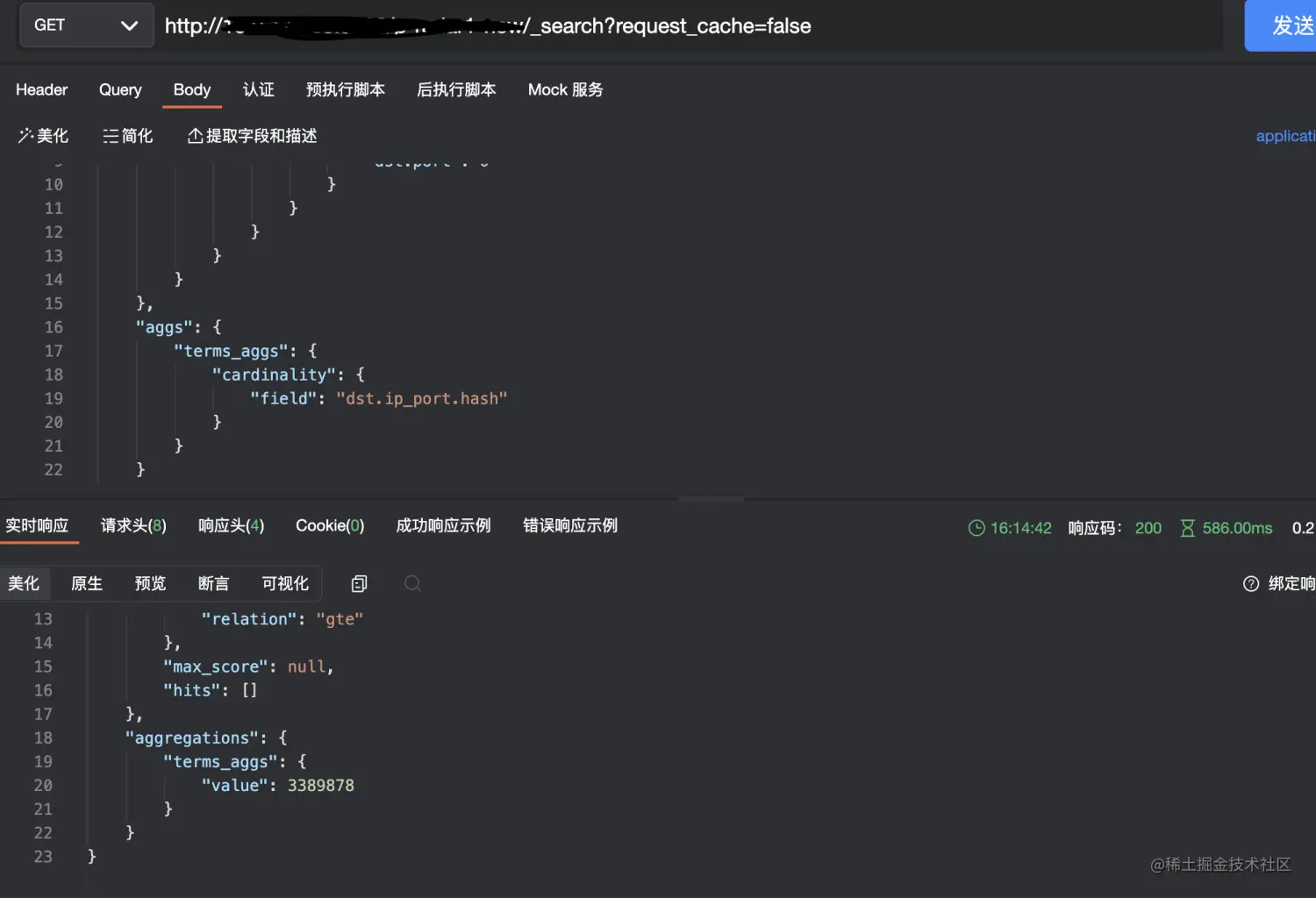1316x898 pixels.
Task: Click the 提取字段和描述 extract icon
Action: (195, 136)
